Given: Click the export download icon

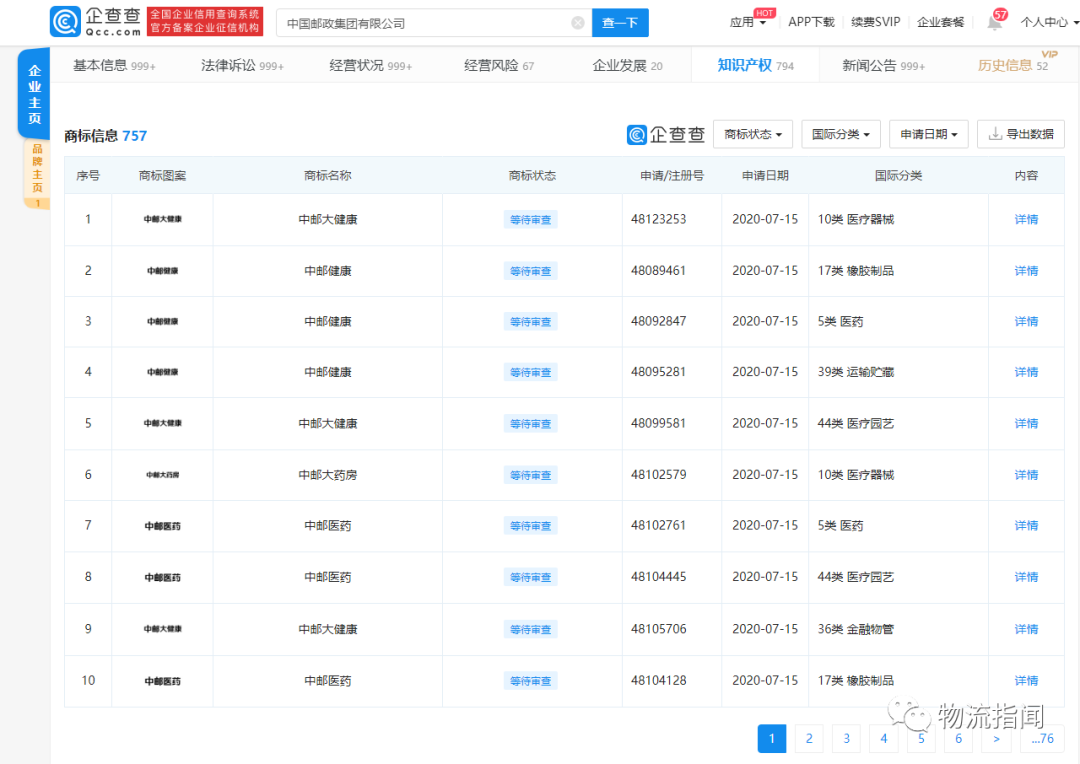Looking at the screenshot, I should 995,134.
